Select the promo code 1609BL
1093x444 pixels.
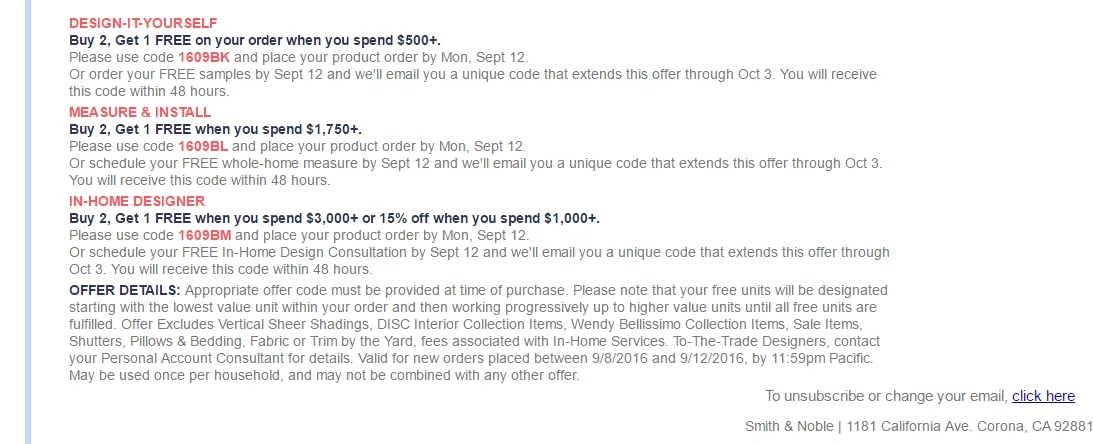coord(203,146)
